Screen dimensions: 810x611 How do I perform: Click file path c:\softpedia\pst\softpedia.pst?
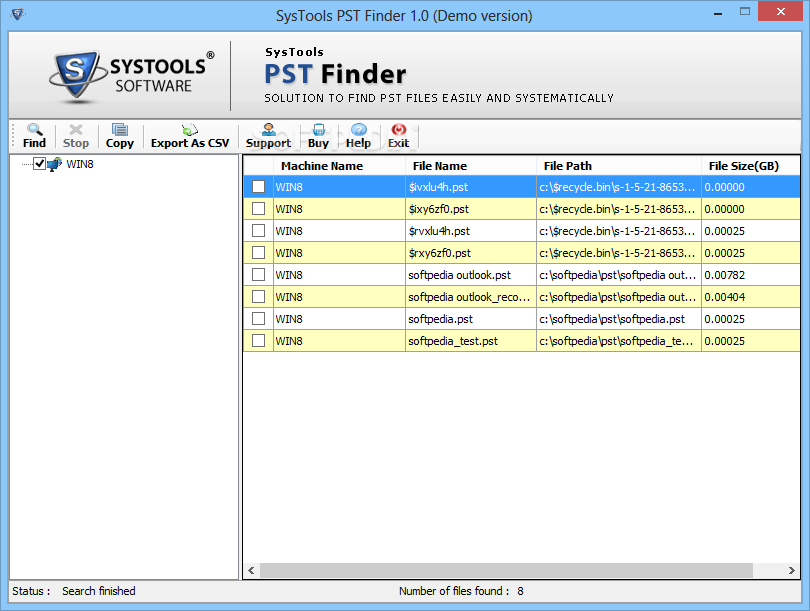coord(619,319)
